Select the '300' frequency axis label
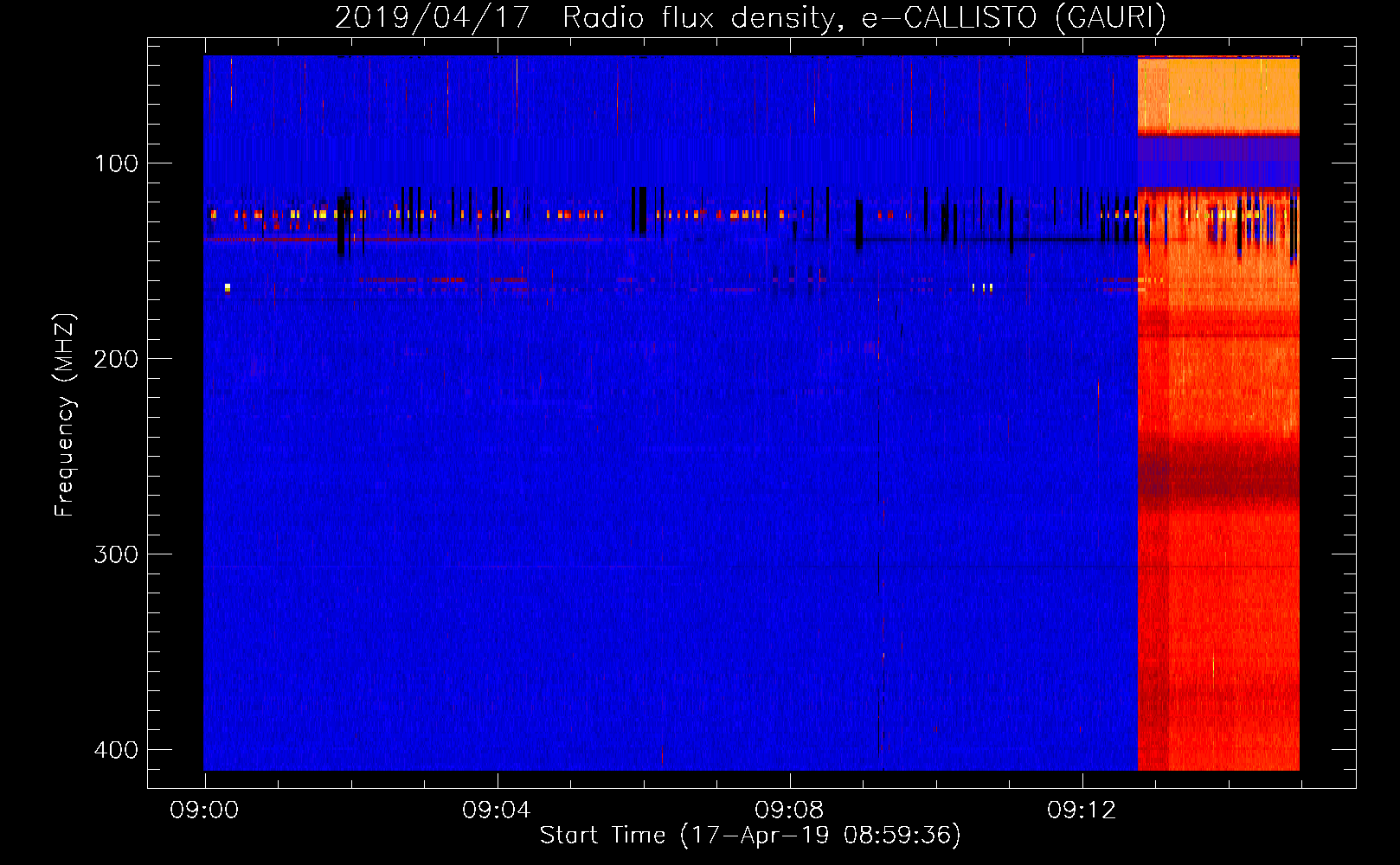 pyautogui.click(x=116, y=554)
